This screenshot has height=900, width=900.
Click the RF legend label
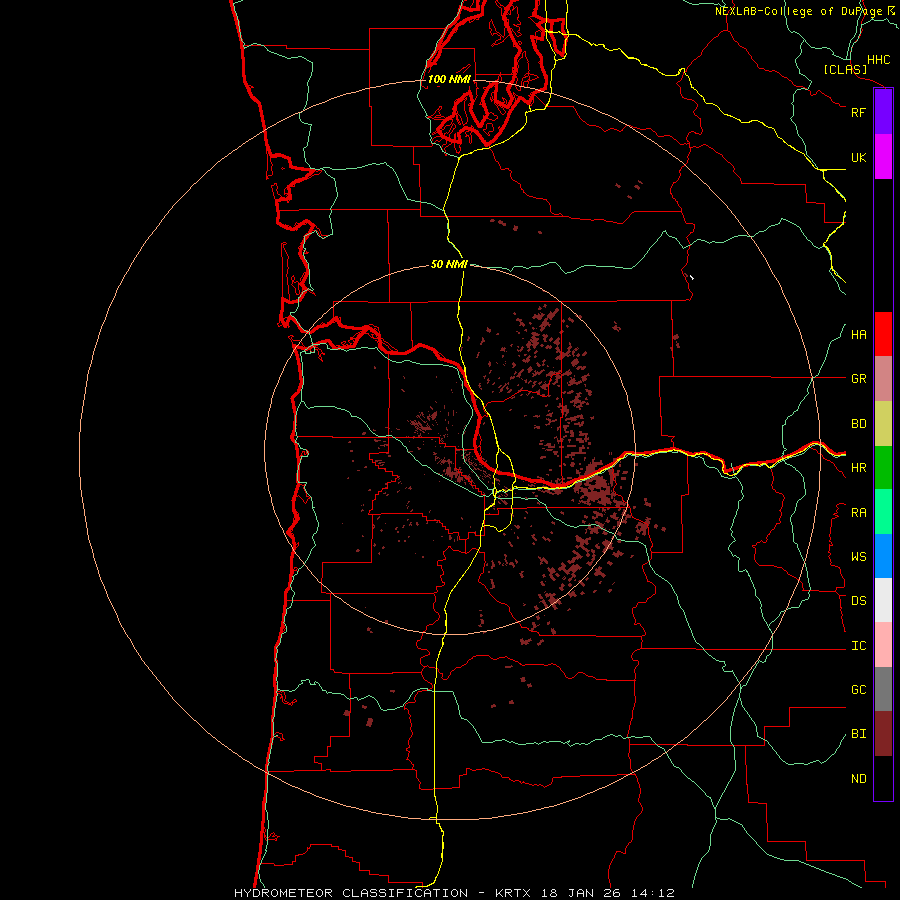pos(858,112)
